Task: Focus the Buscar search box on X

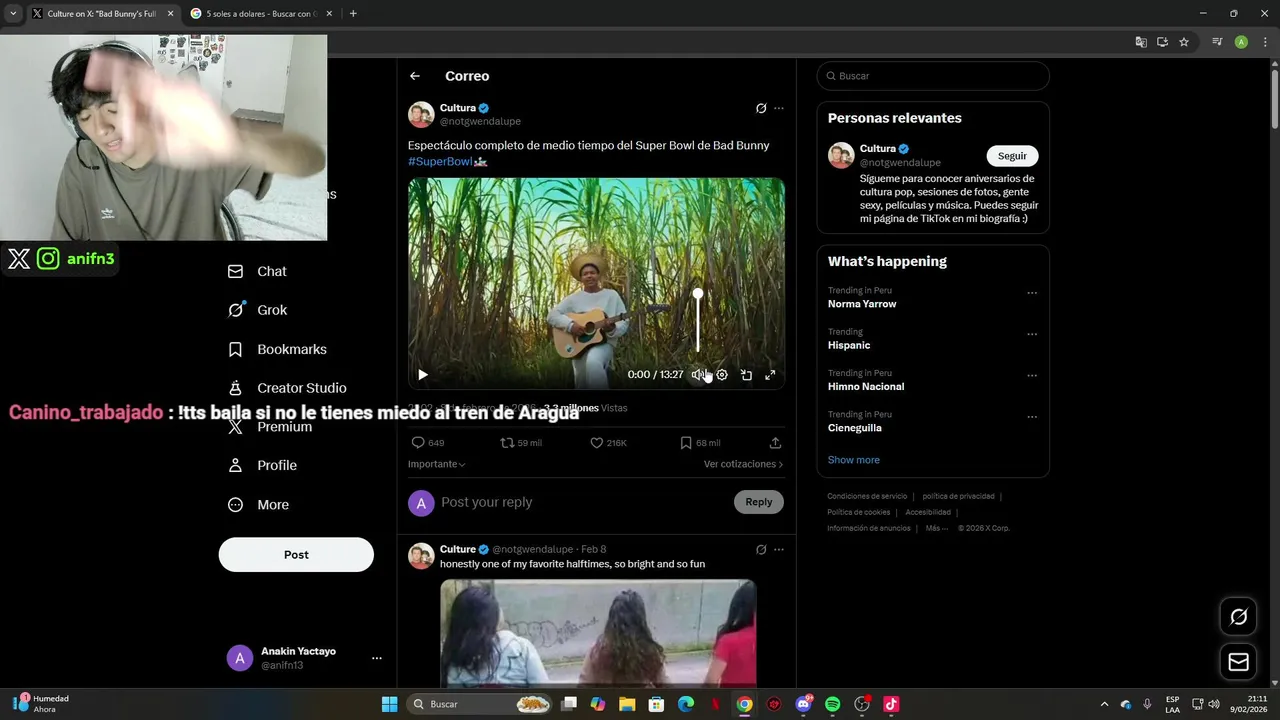Action: (x=933, y=76)
